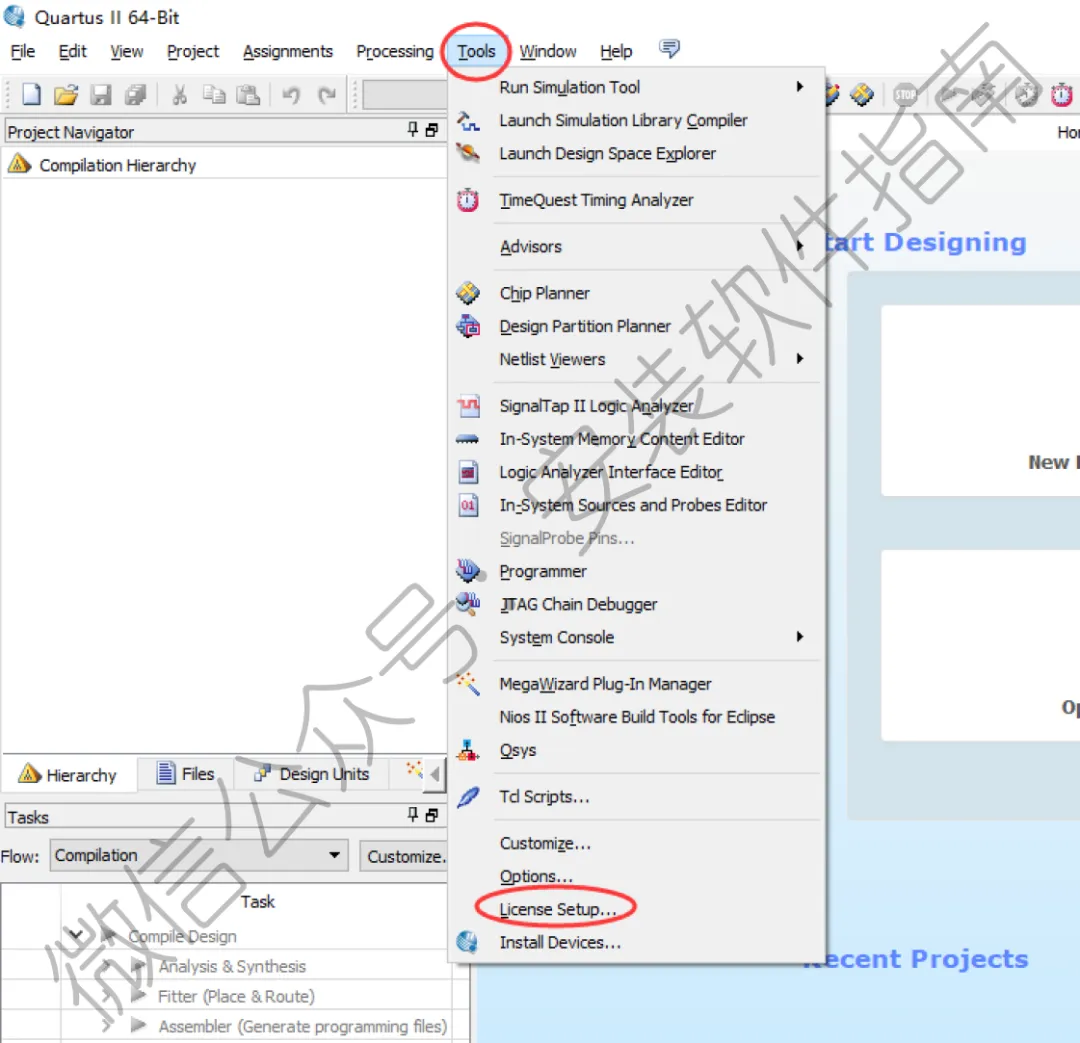Click the Design Space Explorer icon
Image resolution: width=1080 pixels, height=1043 pixels.
coord(468,152)
